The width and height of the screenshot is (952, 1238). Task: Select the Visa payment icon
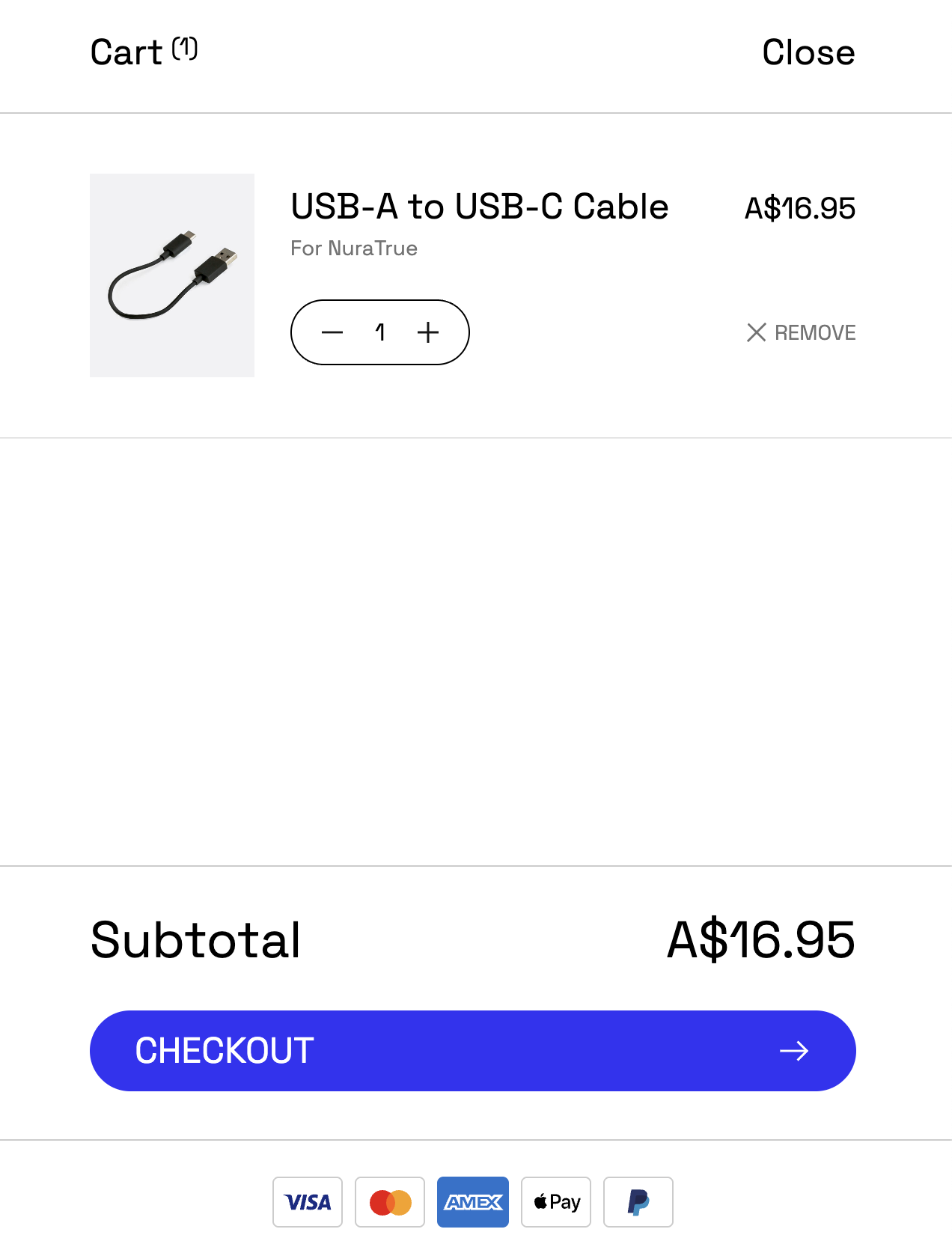(308, 1202)
